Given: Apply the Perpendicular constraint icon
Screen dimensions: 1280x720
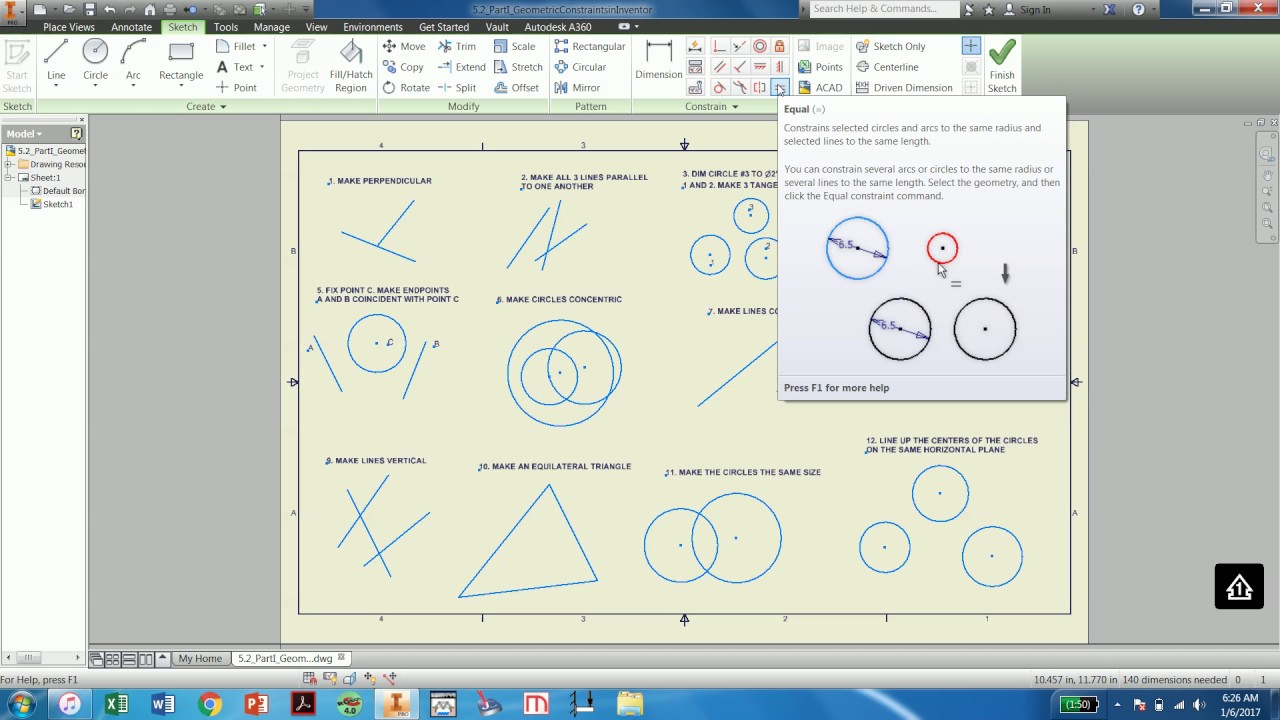Looking at the screenshot, I should [x=739, y=67].
